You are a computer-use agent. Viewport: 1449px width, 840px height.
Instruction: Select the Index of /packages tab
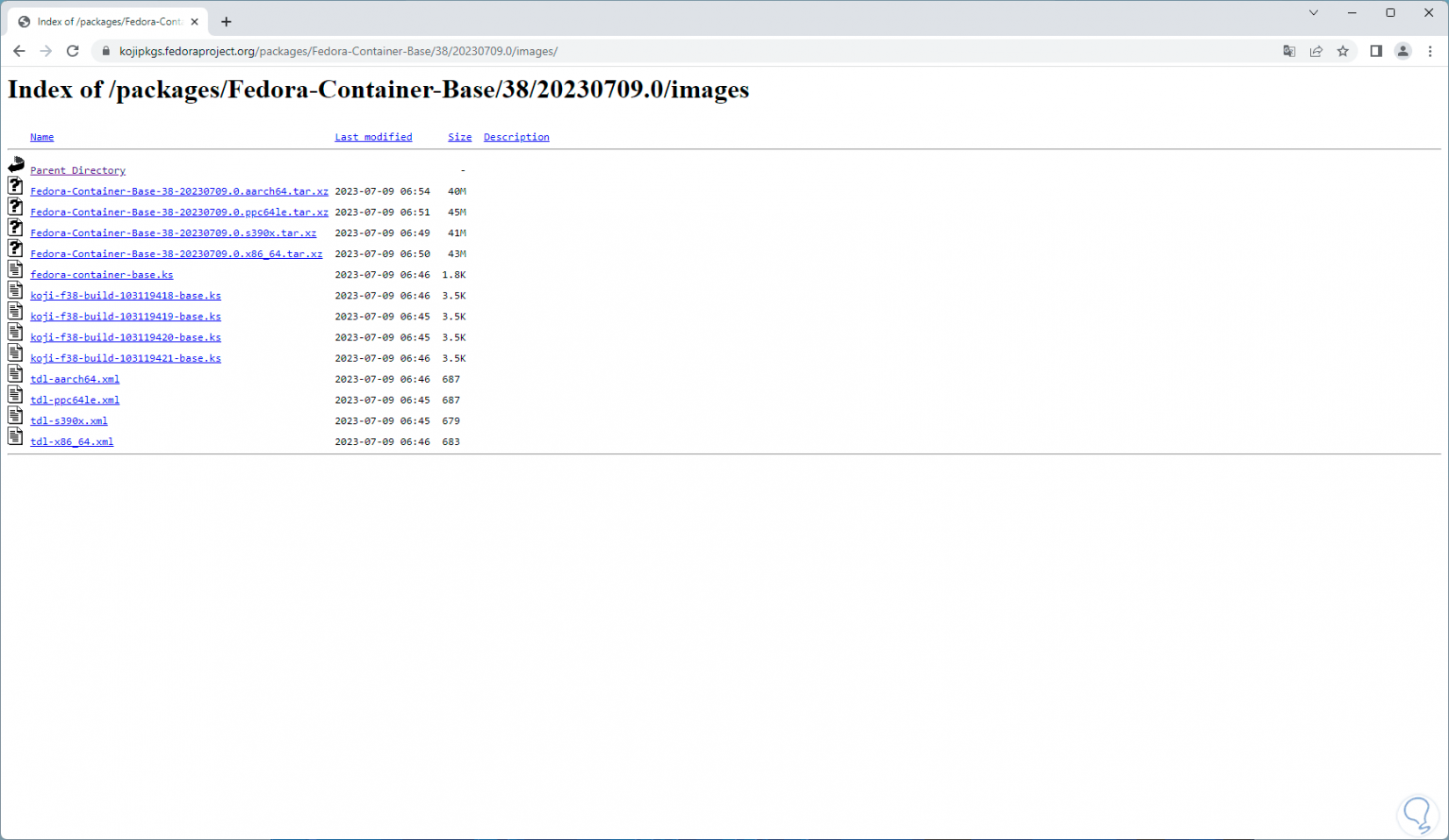[109, 22]
